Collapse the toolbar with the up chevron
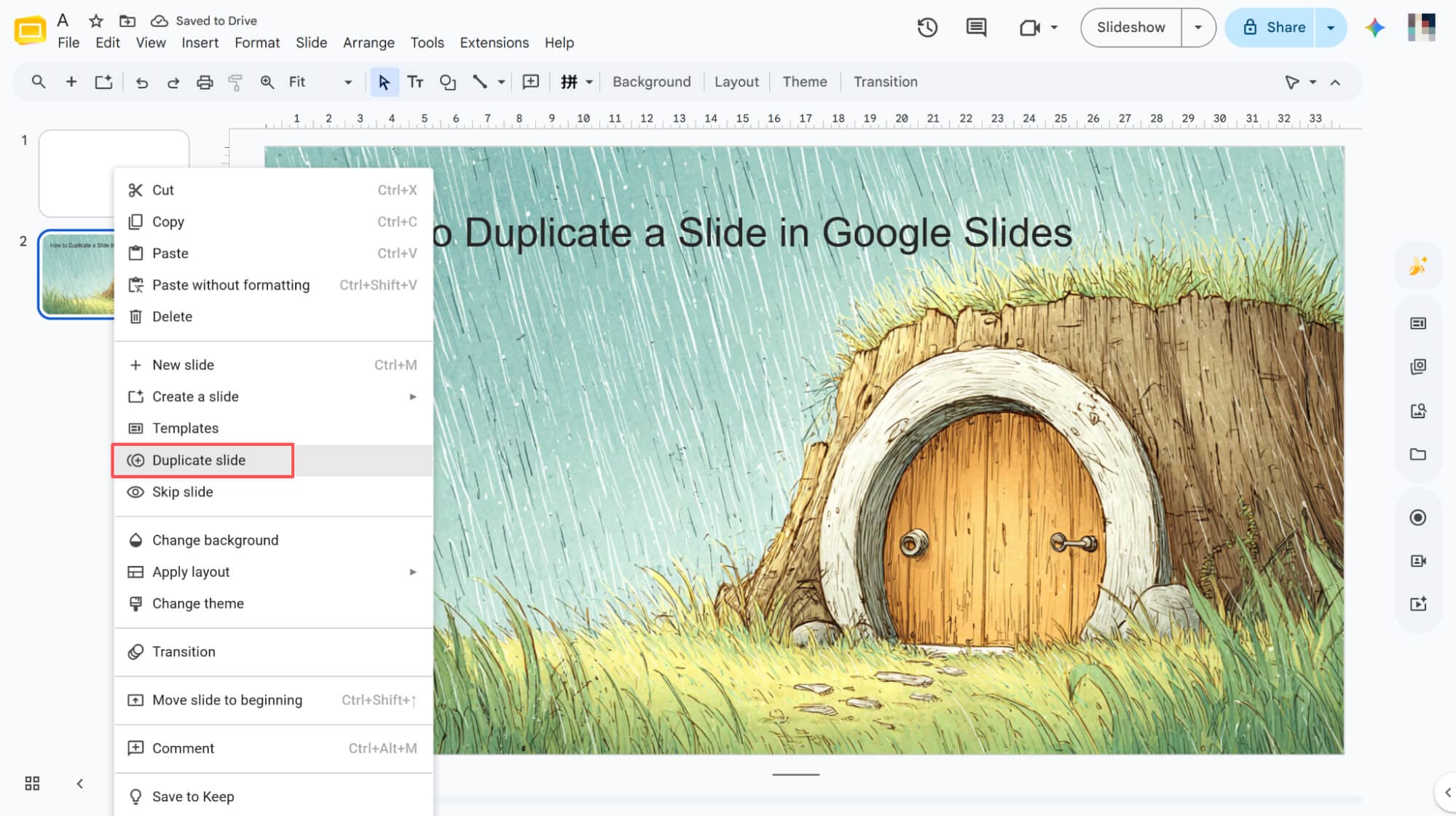Screen dimensions: 1456x816 click(x=1335, y=82)
